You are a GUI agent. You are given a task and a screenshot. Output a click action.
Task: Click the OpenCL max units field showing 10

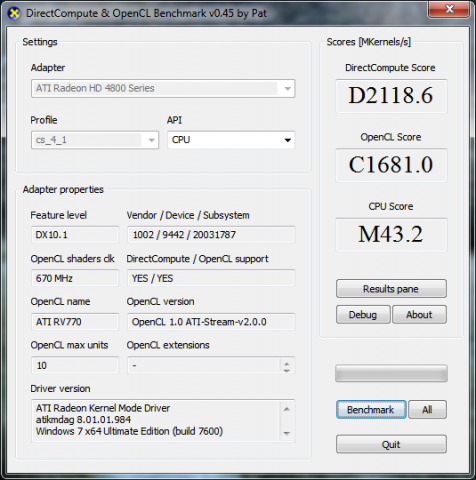pyautogui.click(x=75, y=366)
